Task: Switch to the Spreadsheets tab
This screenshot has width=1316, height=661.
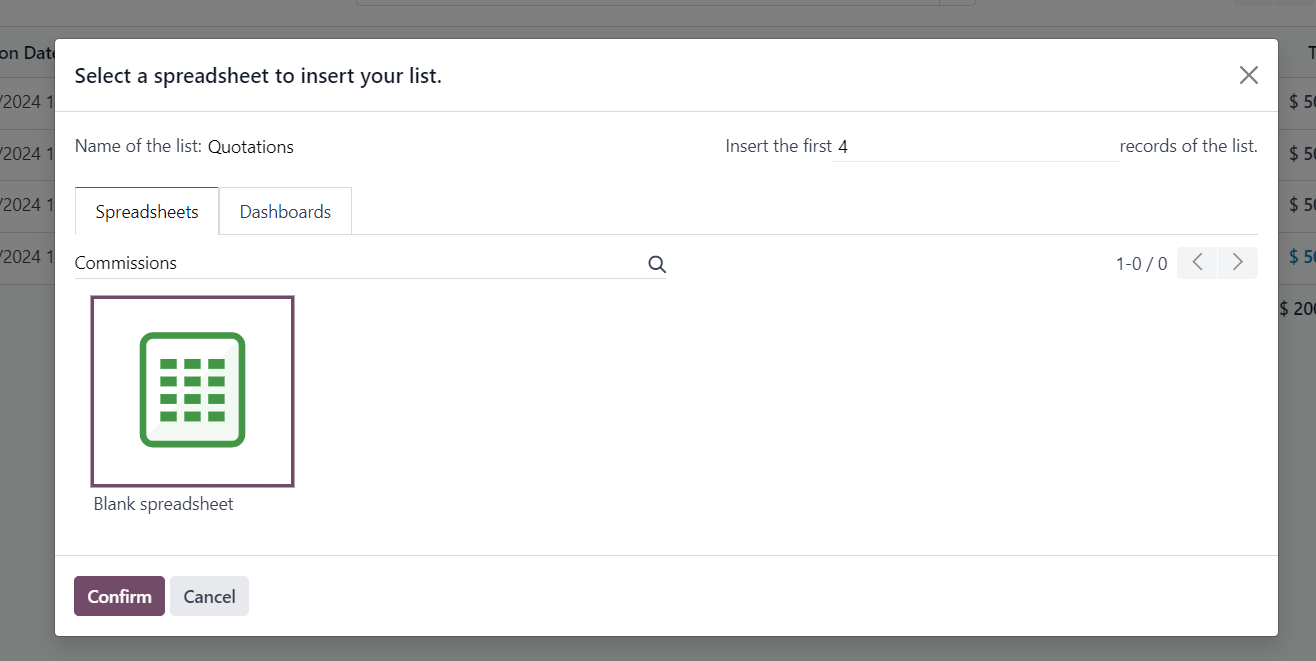Action: pyautogui.click(x=147, y=212)
